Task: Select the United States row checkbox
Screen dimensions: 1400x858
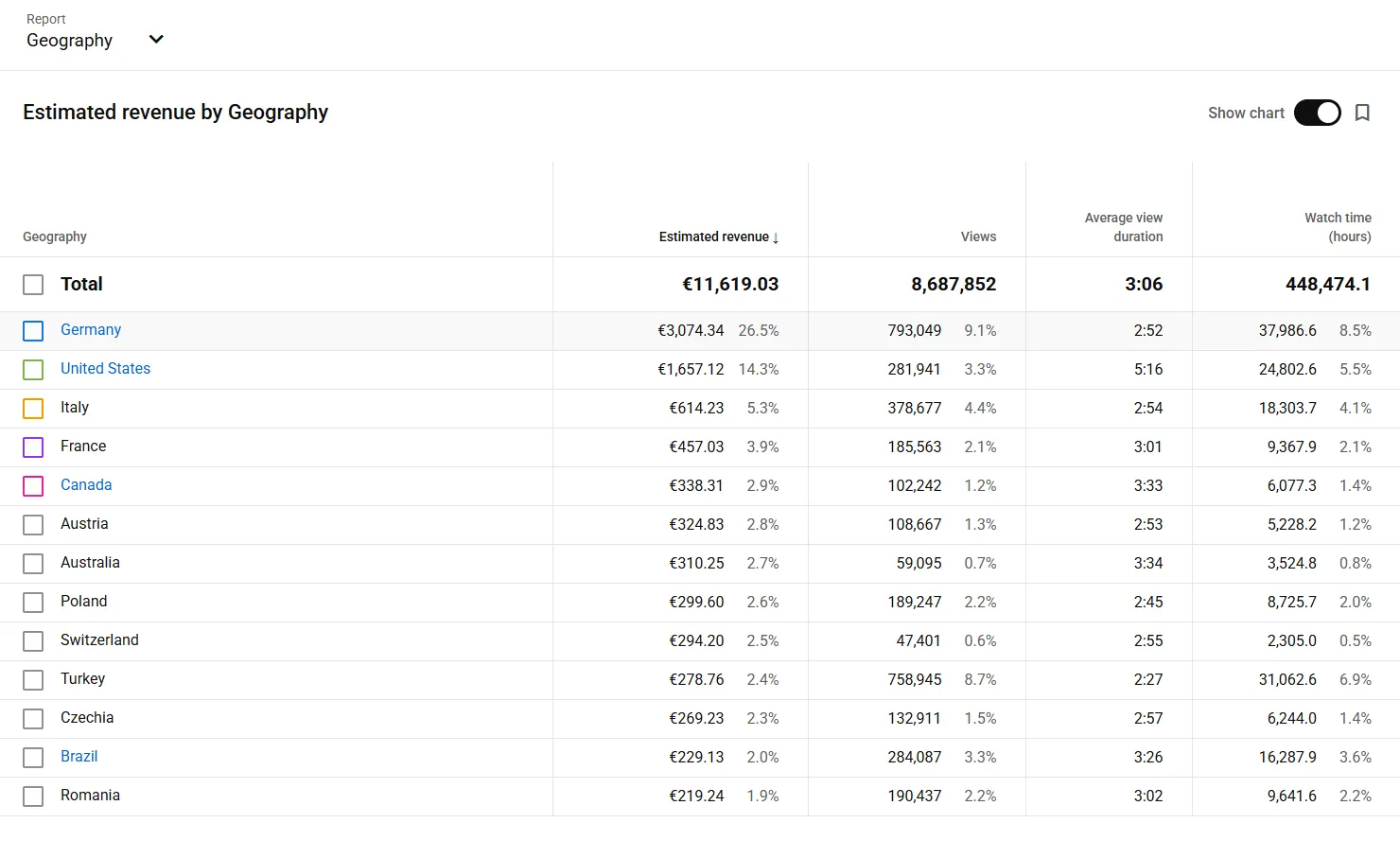Action: click(x=33, y=370)
